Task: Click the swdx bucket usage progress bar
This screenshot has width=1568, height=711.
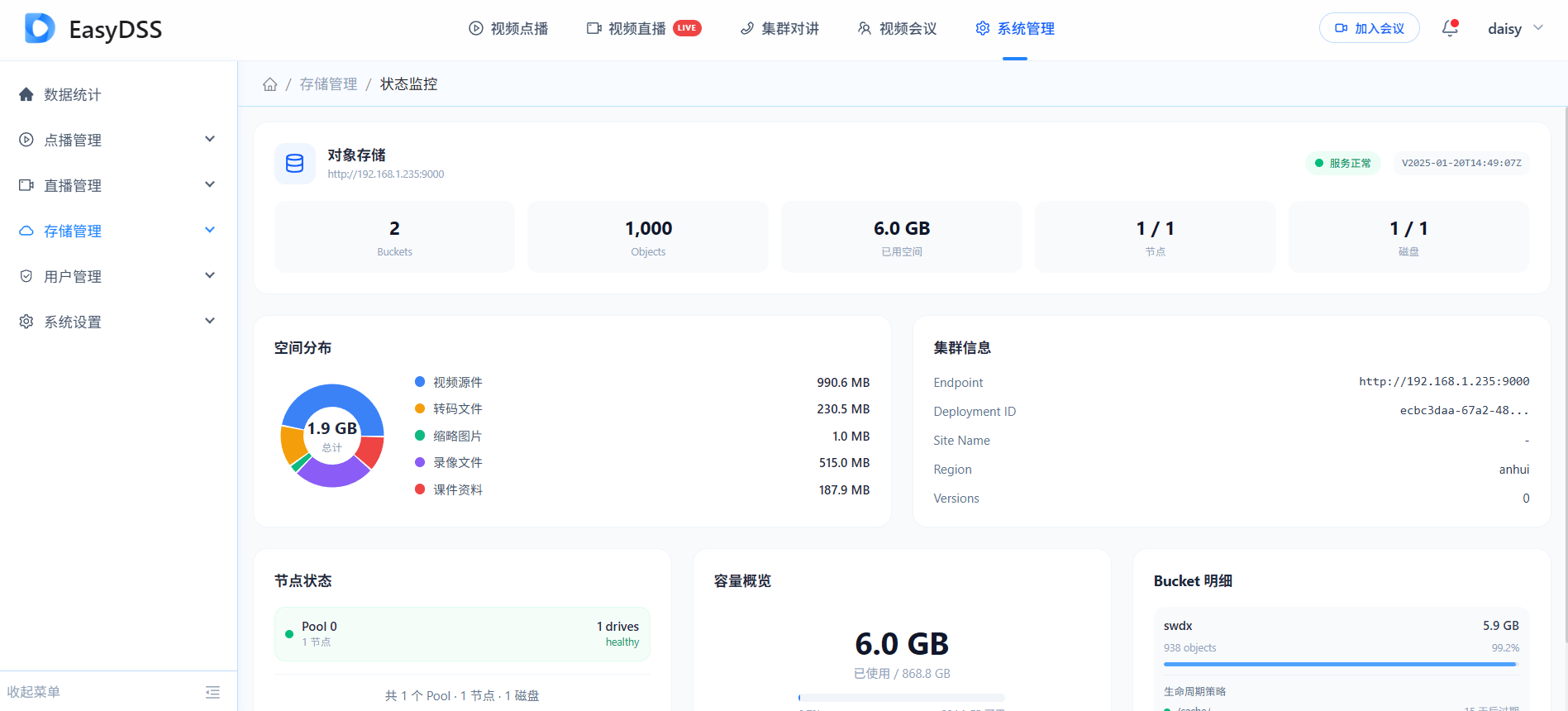Action: click(x=1341, y=664)
